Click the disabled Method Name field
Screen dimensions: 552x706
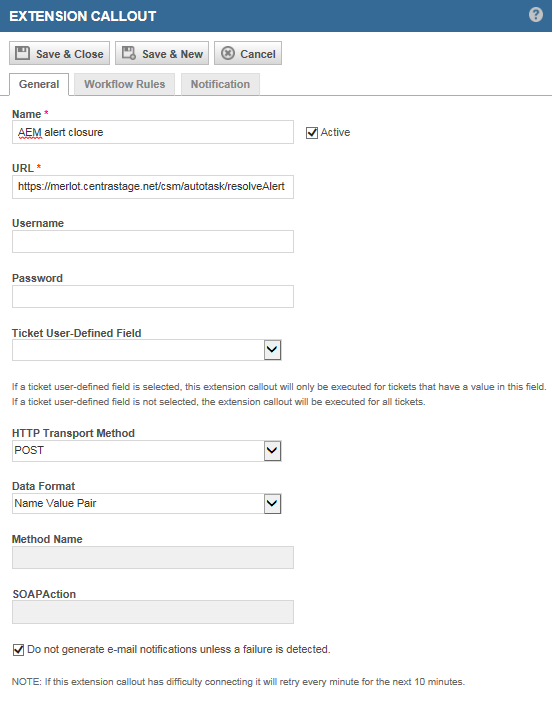pos(153,557)
